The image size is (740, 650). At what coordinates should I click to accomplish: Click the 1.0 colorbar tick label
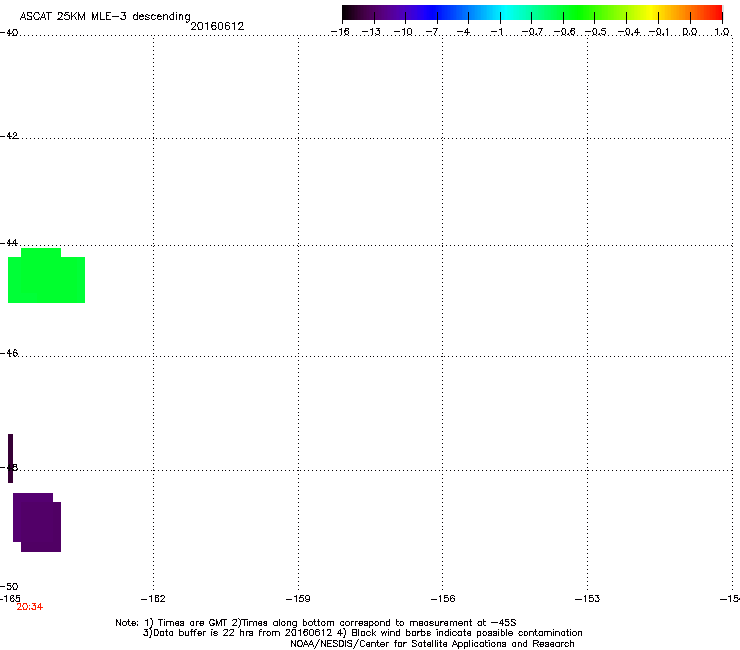[x=722, y=32]
